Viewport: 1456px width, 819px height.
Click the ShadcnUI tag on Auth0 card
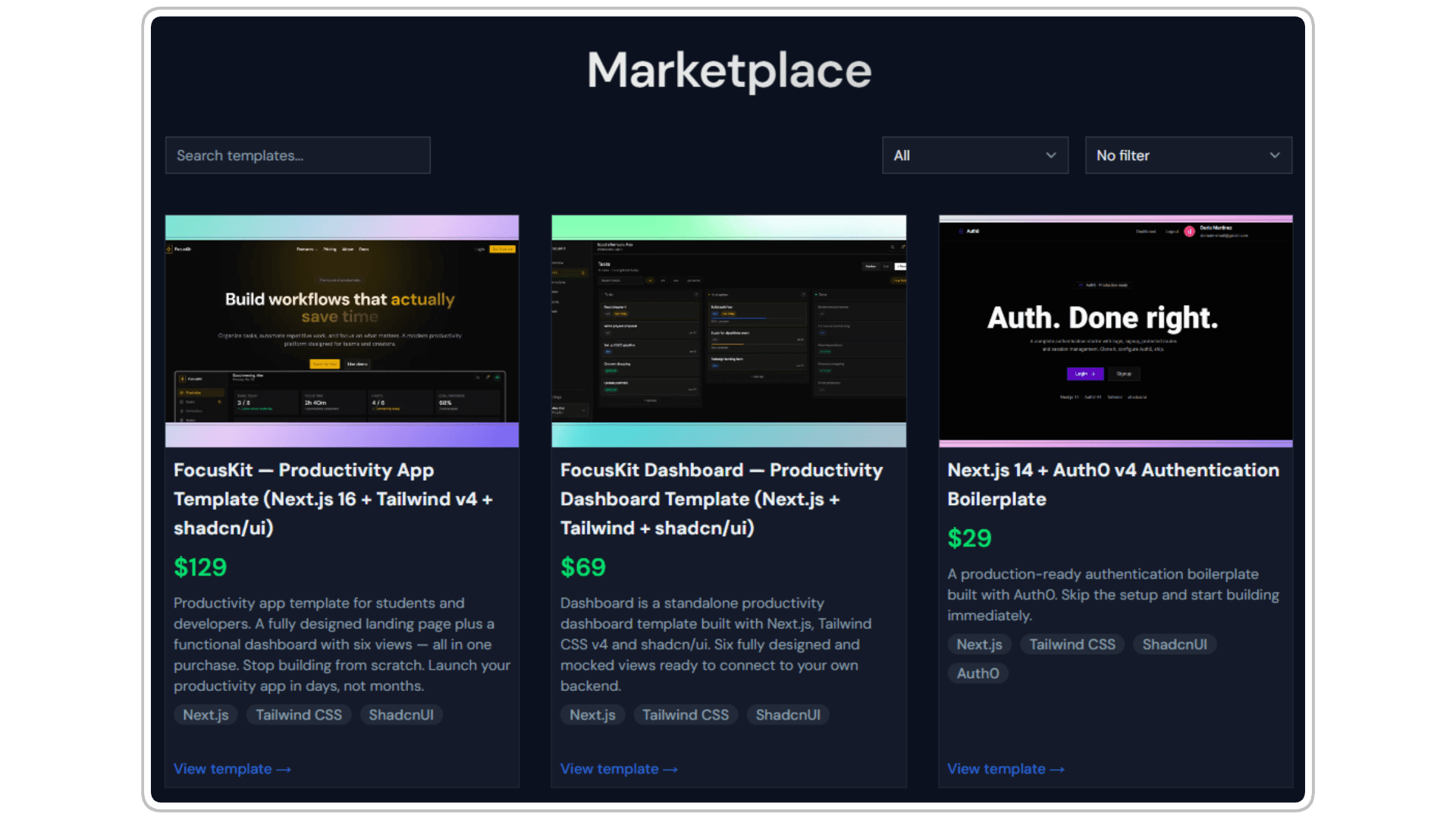[1175, 645]
